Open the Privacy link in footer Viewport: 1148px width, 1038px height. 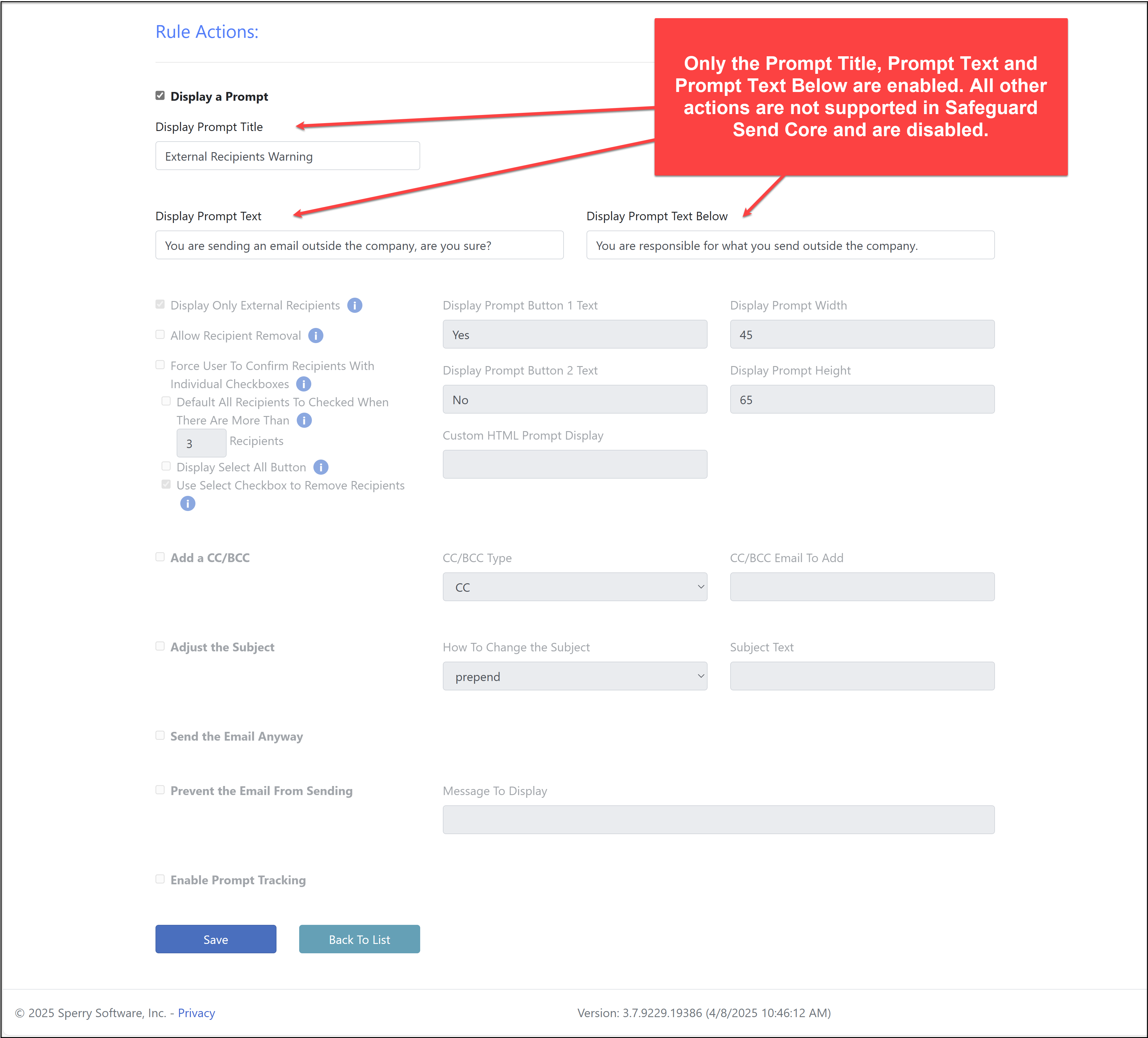[196, 1013]
